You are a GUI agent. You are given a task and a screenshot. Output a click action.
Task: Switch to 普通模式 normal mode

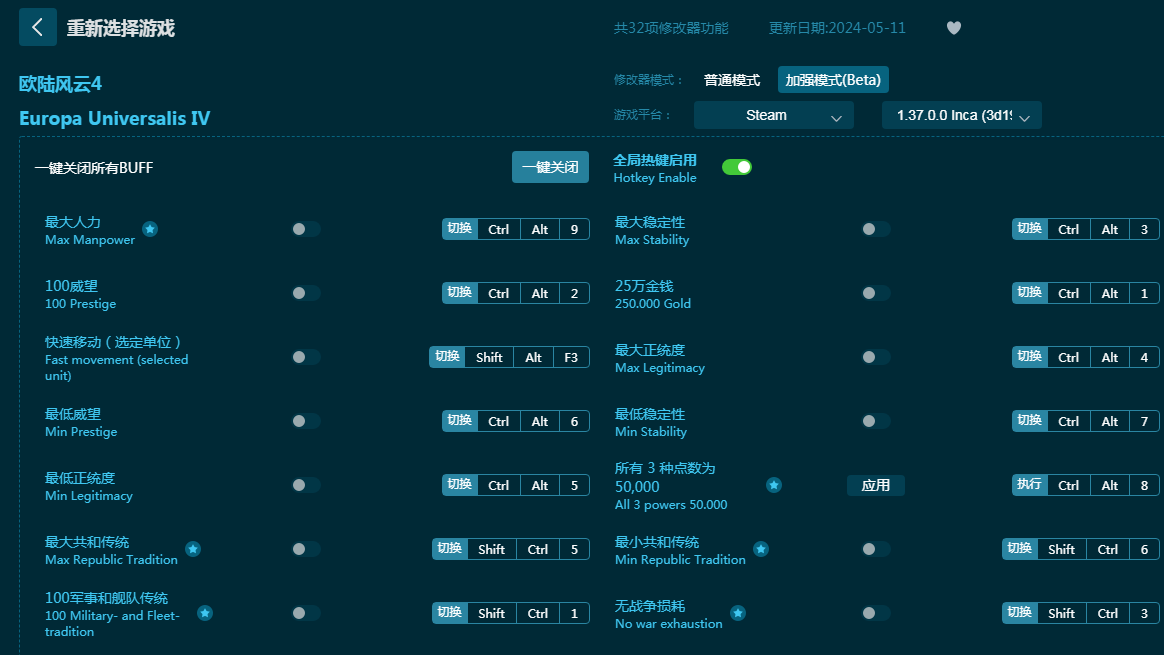pos(732,80)
